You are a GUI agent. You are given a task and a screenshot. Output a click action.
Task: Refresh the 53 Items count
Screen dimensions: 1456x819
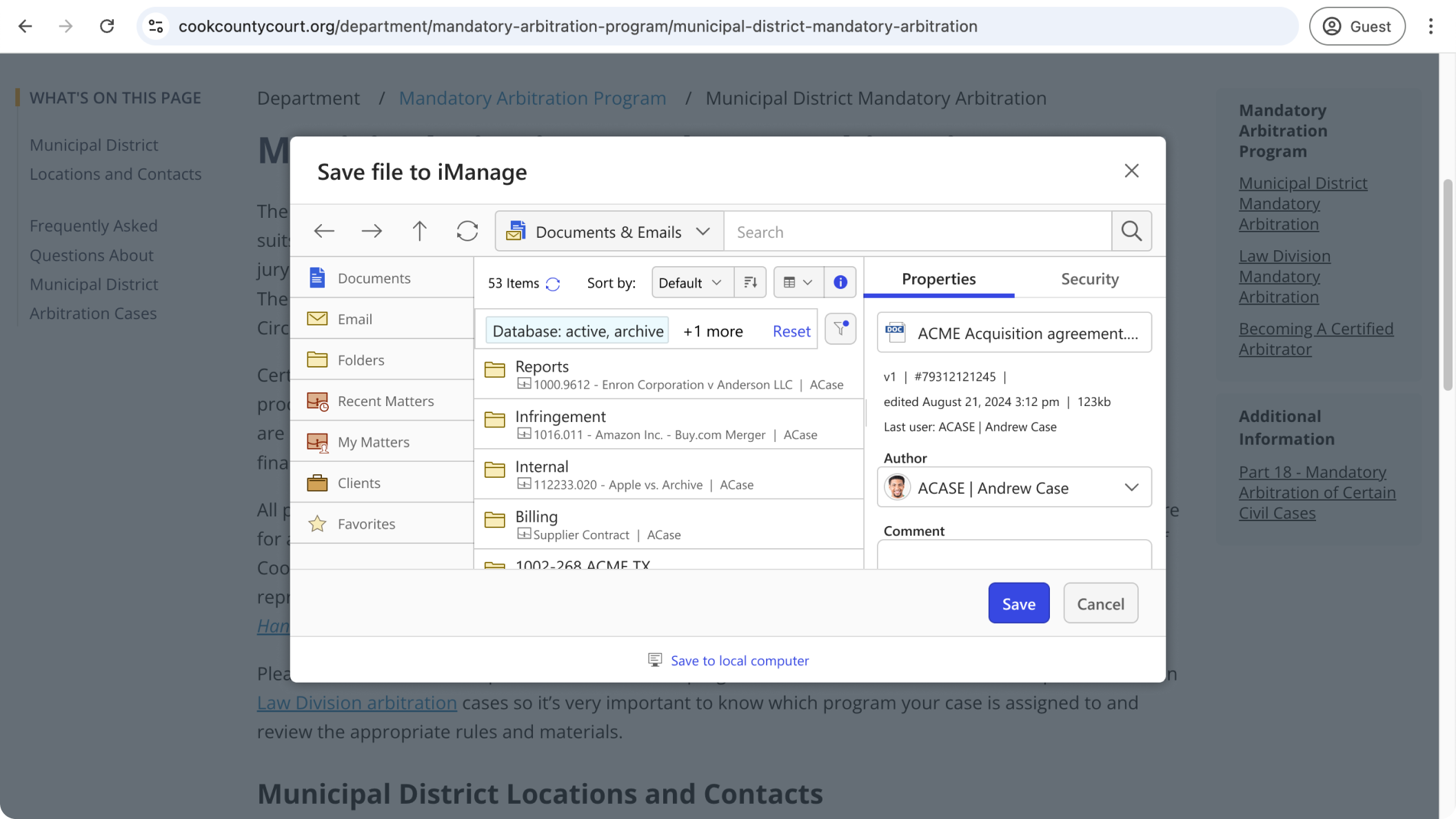click(553, 284)
